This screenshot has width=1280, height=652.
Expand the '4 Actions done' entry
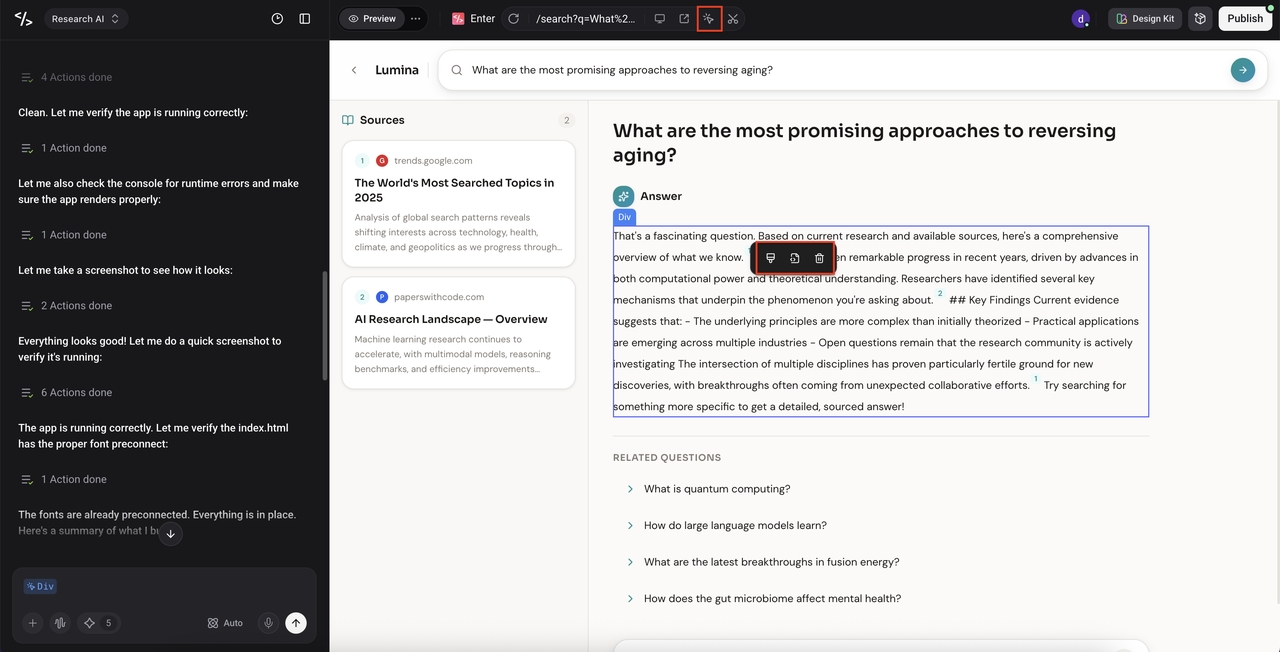(66, 77)
